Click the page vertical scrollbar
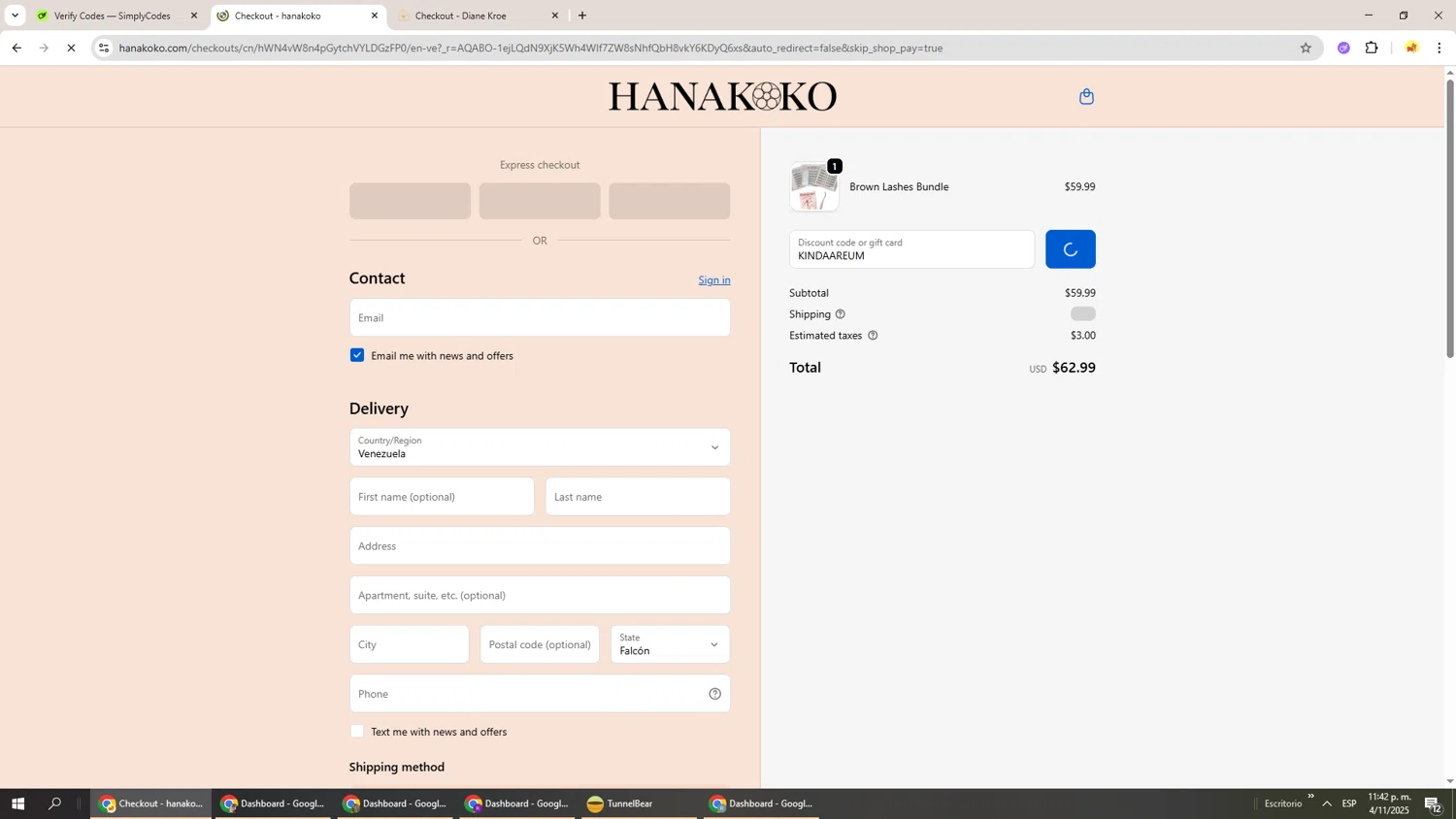The height and width of the screenshot is (819, 1456). 1450,218
